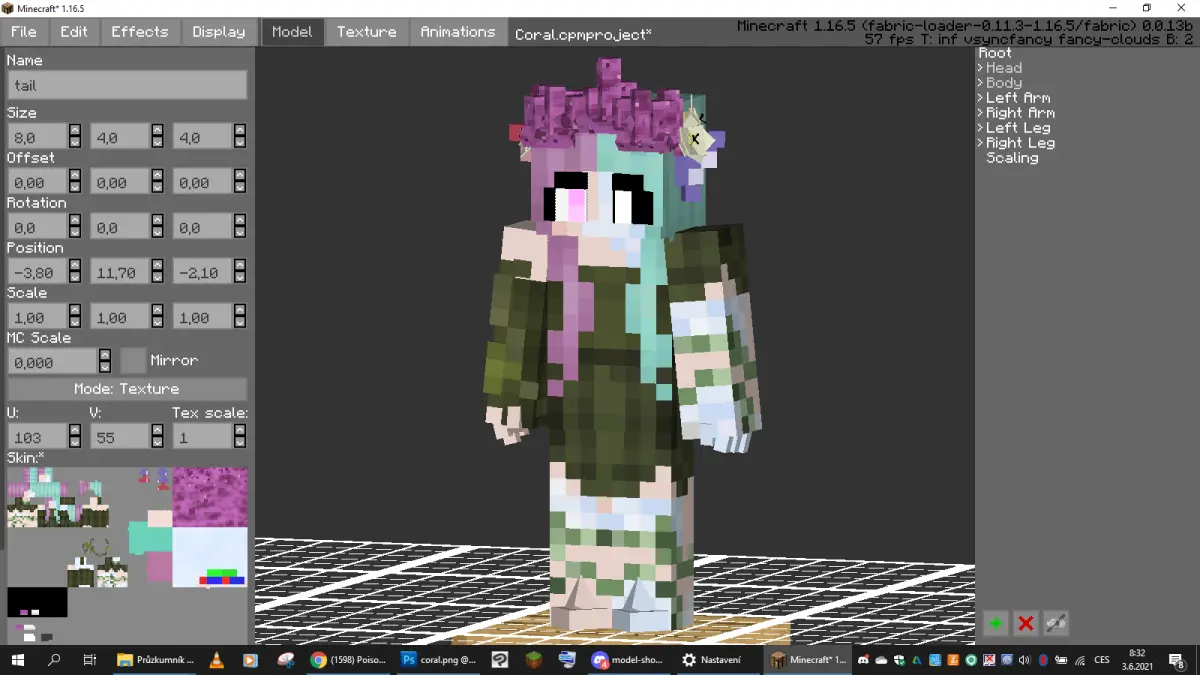Expand the Left Leg tree node arrow

coord(980,128)
